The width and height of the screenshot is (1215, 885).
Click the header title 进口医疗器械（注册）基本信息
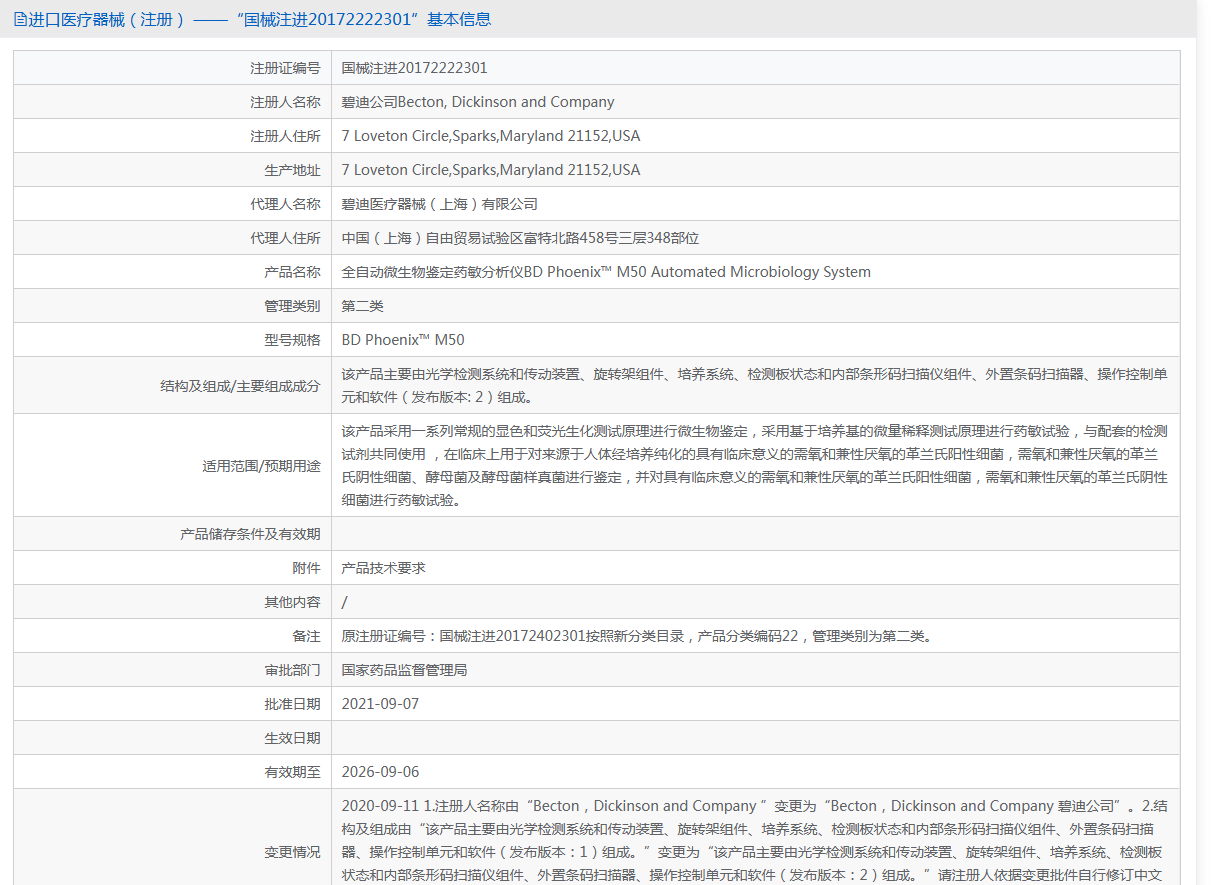[259, 19]
